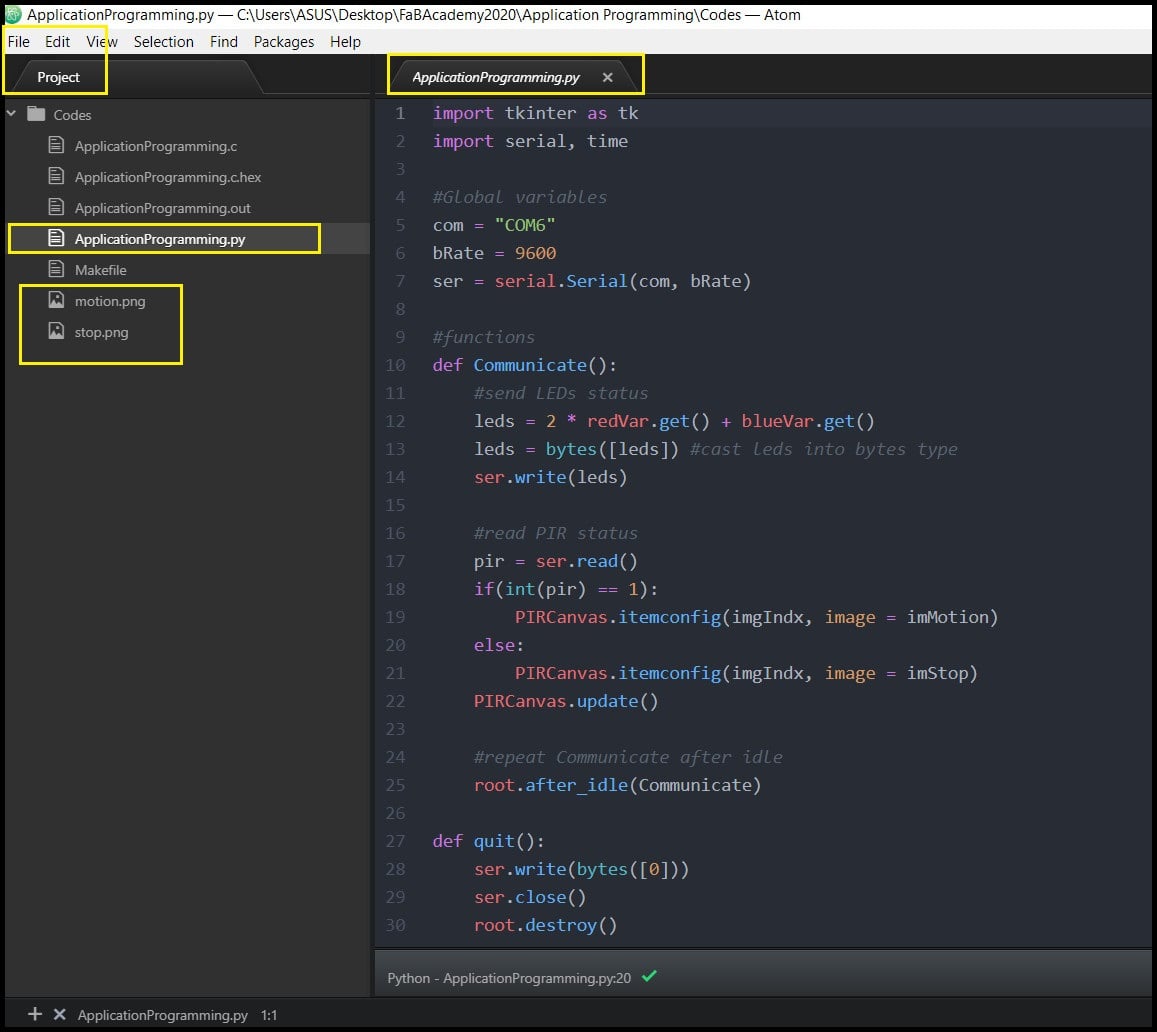The image size is (1157, 1032).
Task: Click the imStop itemconfig line
Action: (x=746, y=673)
